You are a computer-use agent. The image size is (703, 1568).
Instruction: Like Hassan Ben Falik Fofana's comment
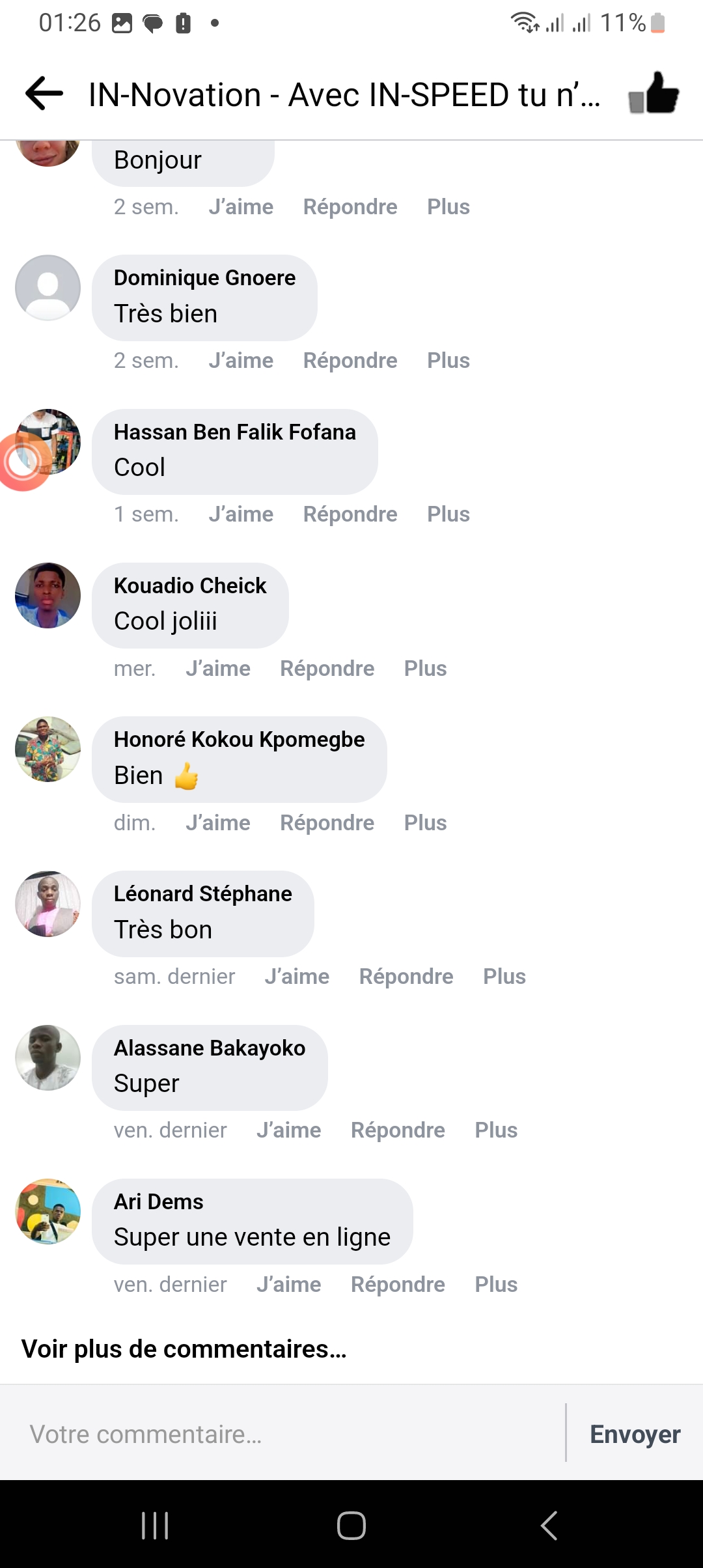click(x=241, y=514)
